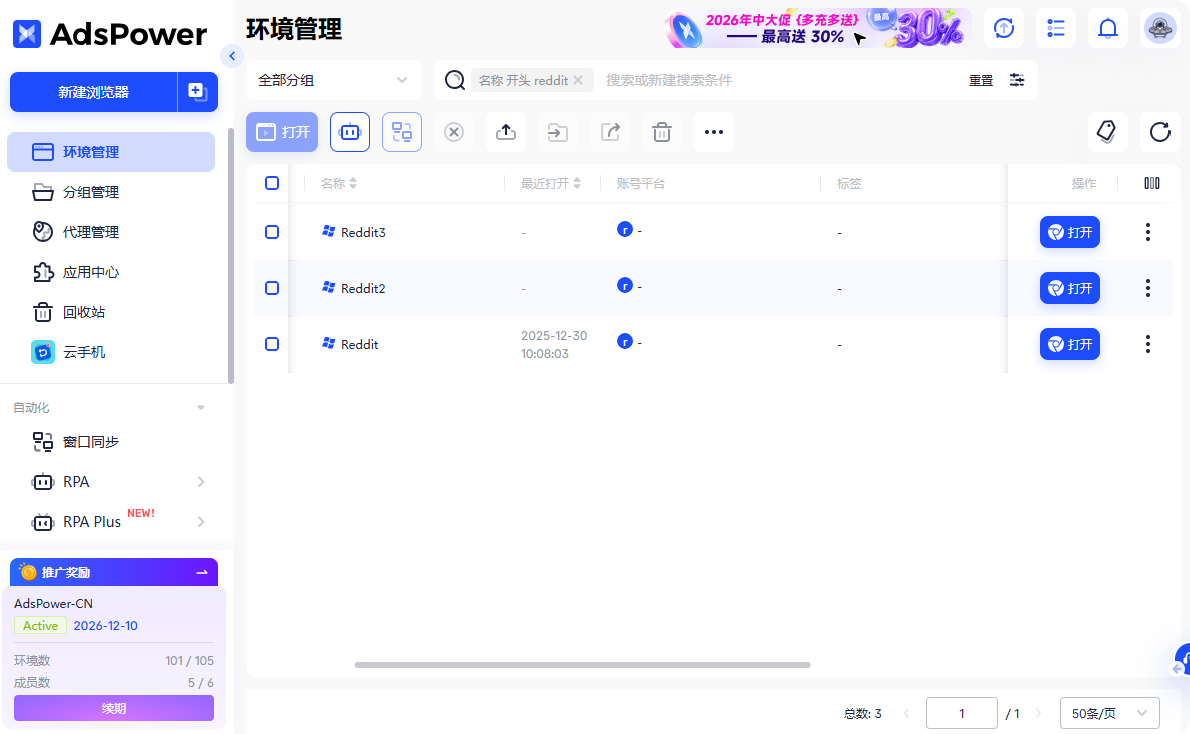The height and width of the screenshot is (734, 1190).
Task: Click the refresh list icon
Action: [x=1160, y=132]
